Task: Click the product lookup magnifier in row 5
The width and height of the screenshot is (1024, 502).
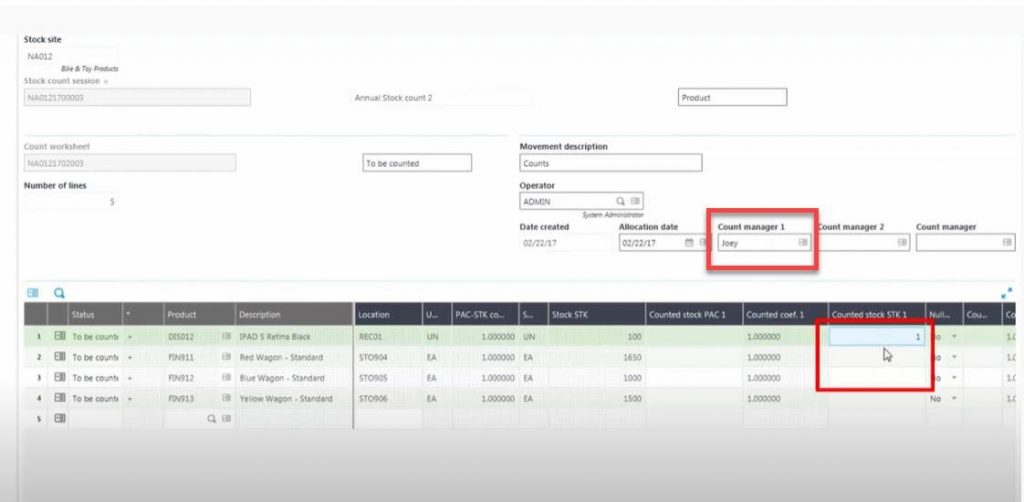Action: tap(211, 419)
